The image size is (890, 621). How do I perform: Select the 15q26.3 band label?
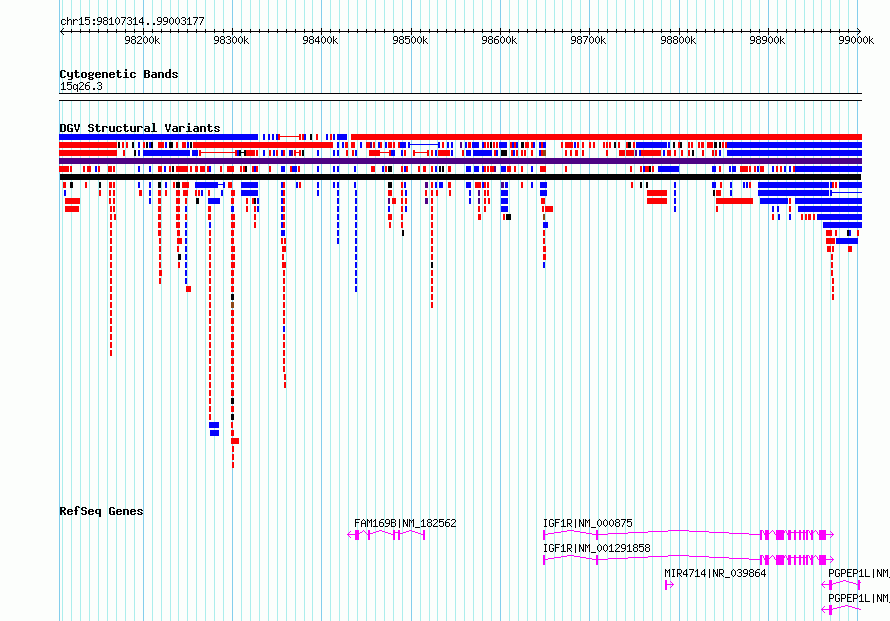point(81,86)
